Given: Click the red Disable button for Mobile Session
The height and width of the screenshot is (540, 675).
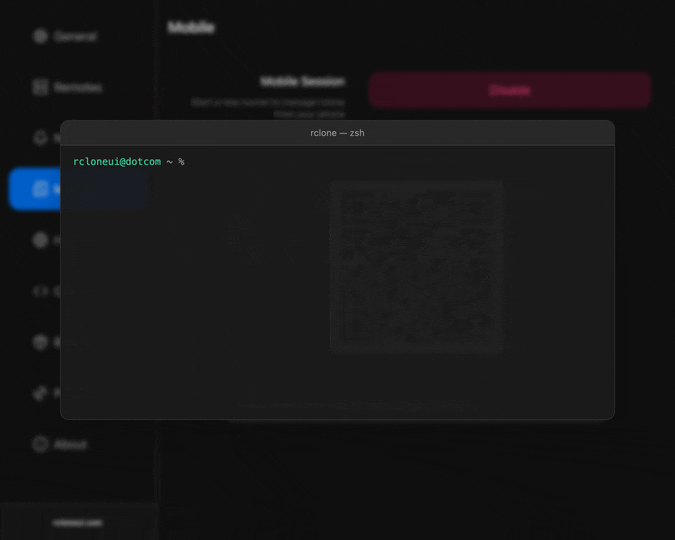Looking at the screenshot, I should 509,90.
